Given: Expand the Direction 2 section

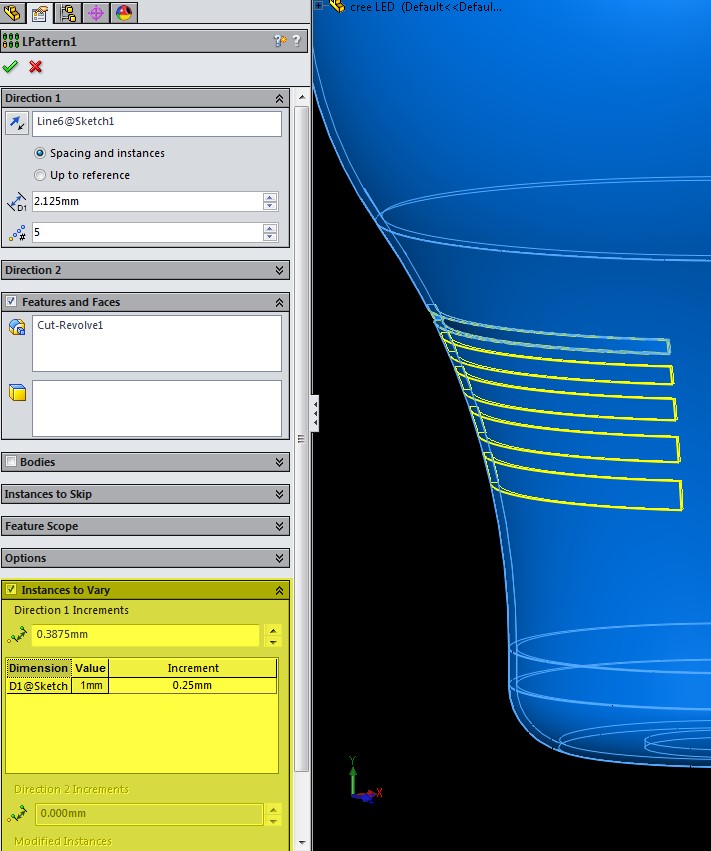Looking at the screenshot, I should [x=279, y=270].
